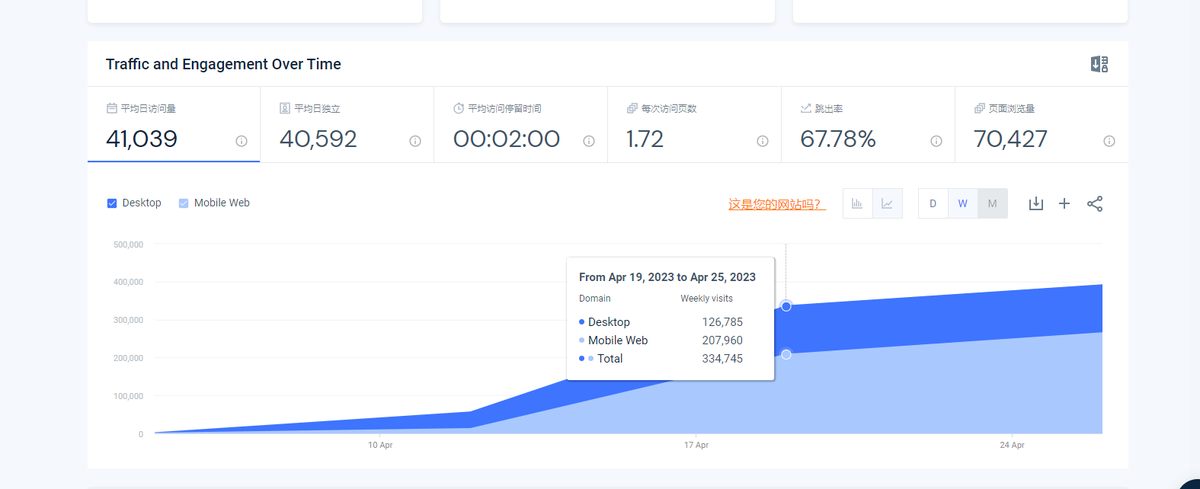Open the 页面浏览量 metric tab
This screenshot has width=1200, height=489.
1041,124
